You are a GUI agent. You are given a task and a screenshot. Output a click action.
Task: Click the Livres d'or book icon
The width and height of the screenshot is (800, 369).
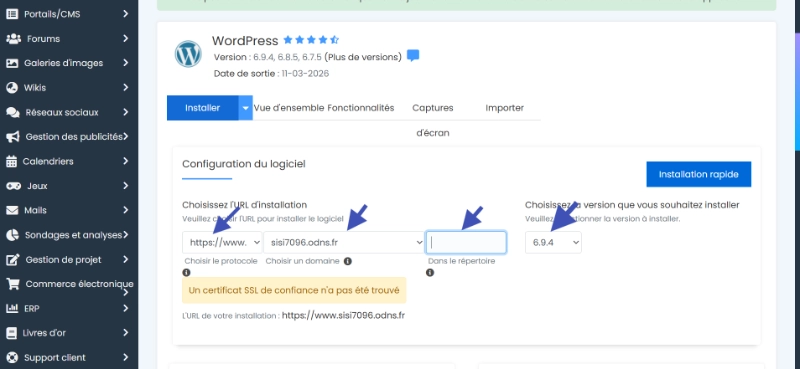11,333
